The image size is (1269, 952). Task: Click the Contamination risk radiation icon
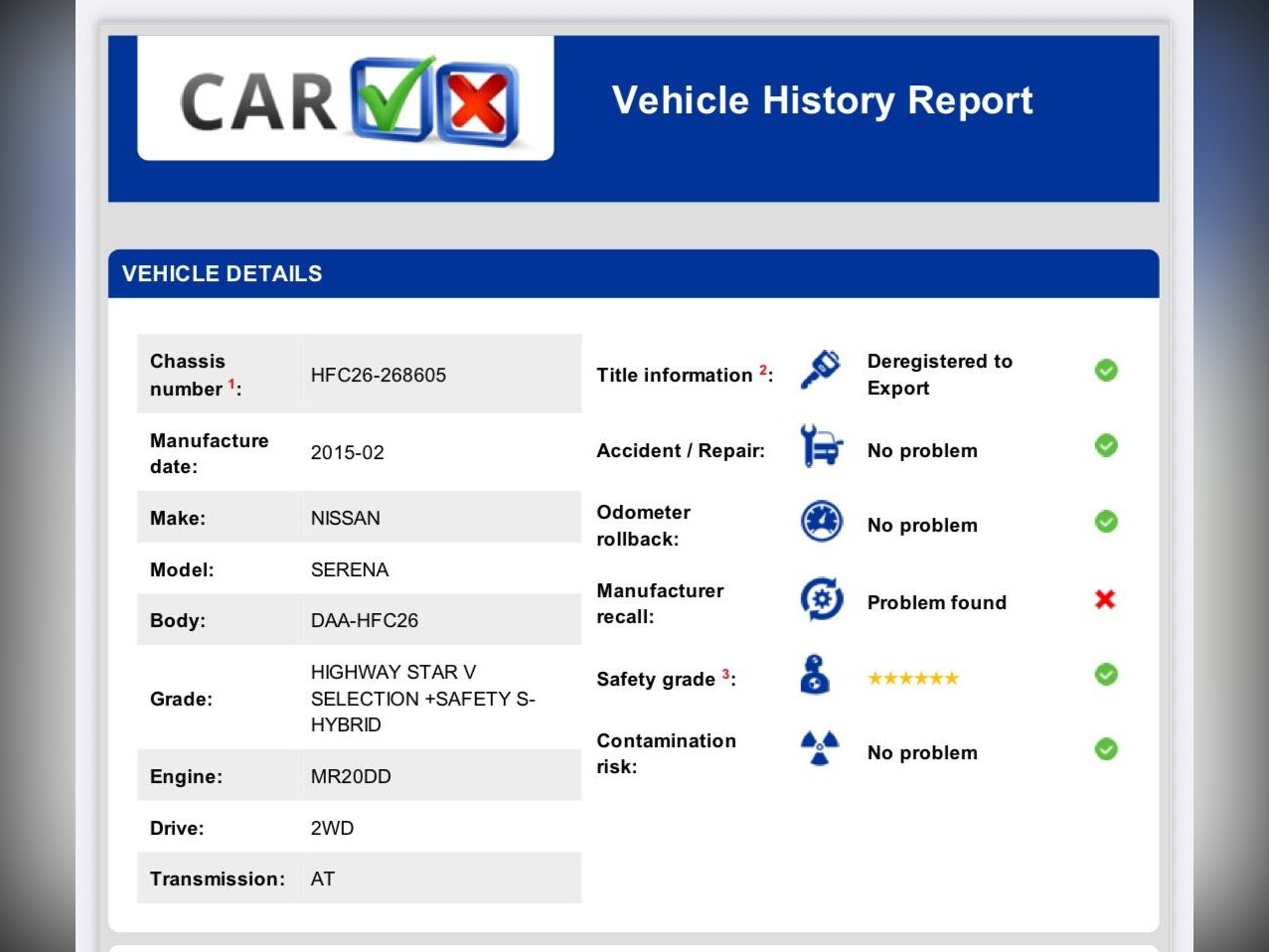[x=820, y=749]
